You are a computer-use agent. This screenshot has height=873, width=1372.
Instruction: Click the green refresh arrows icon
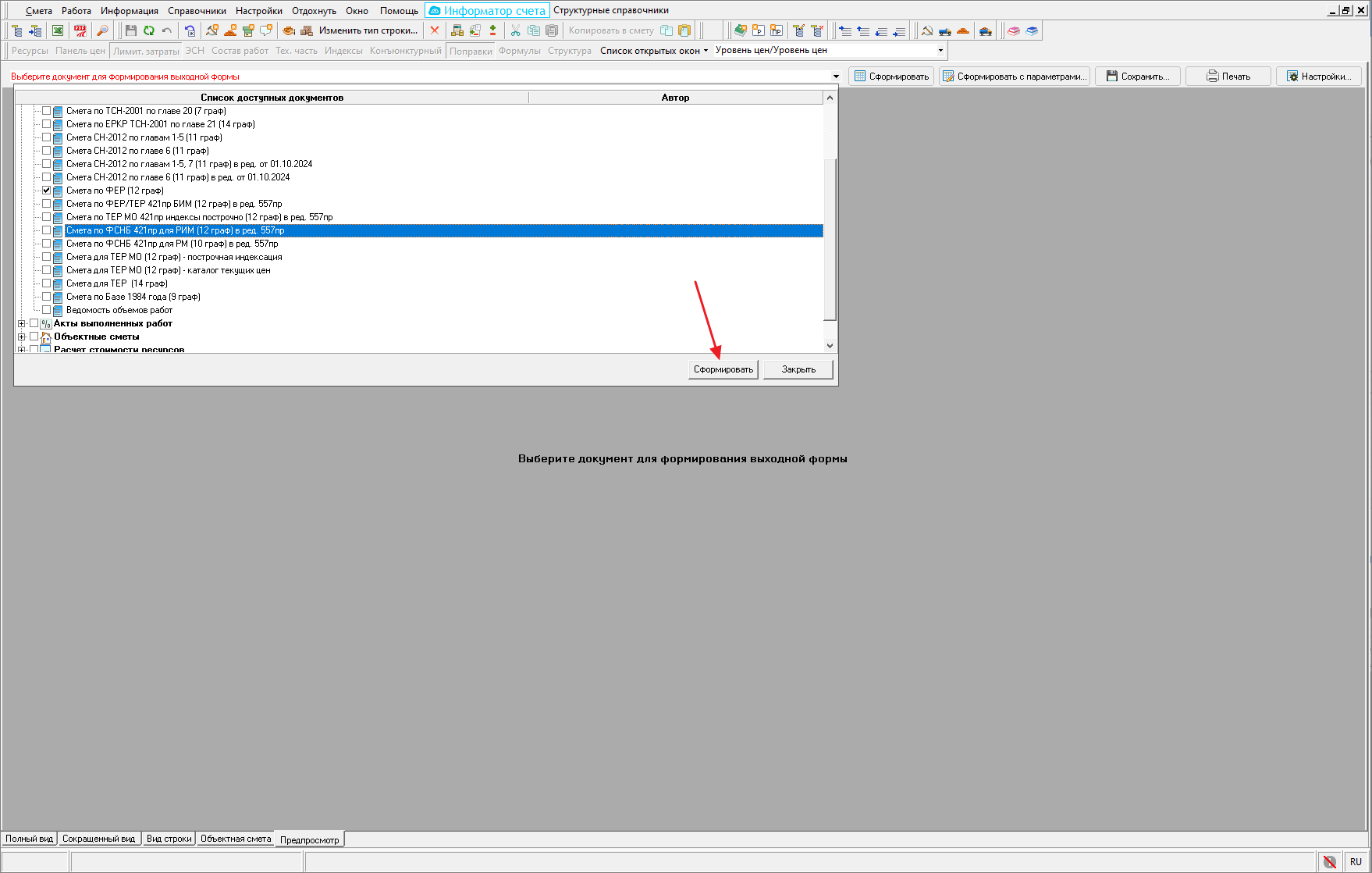coord(148,30)
